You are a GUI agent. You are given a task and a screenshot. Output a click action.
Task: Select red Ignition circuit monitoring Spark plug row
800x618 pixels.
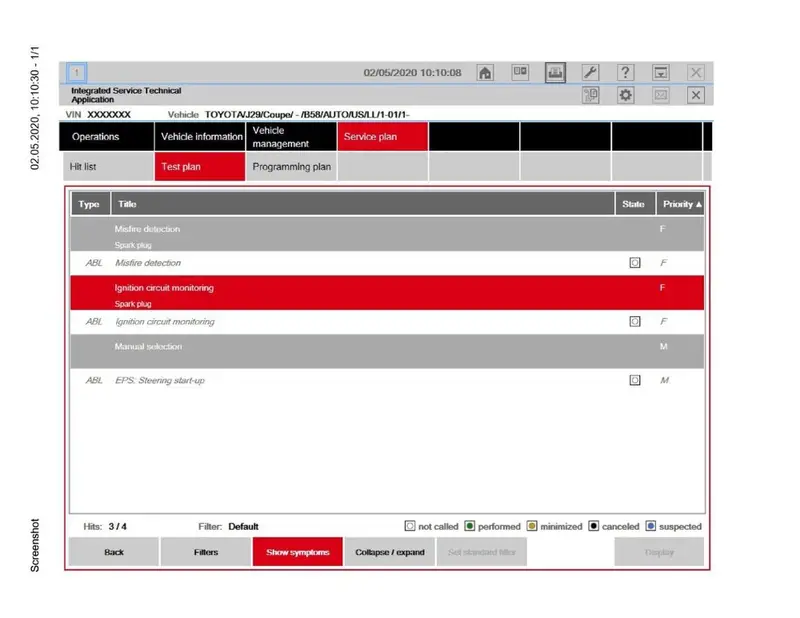[x=387, y=293]
